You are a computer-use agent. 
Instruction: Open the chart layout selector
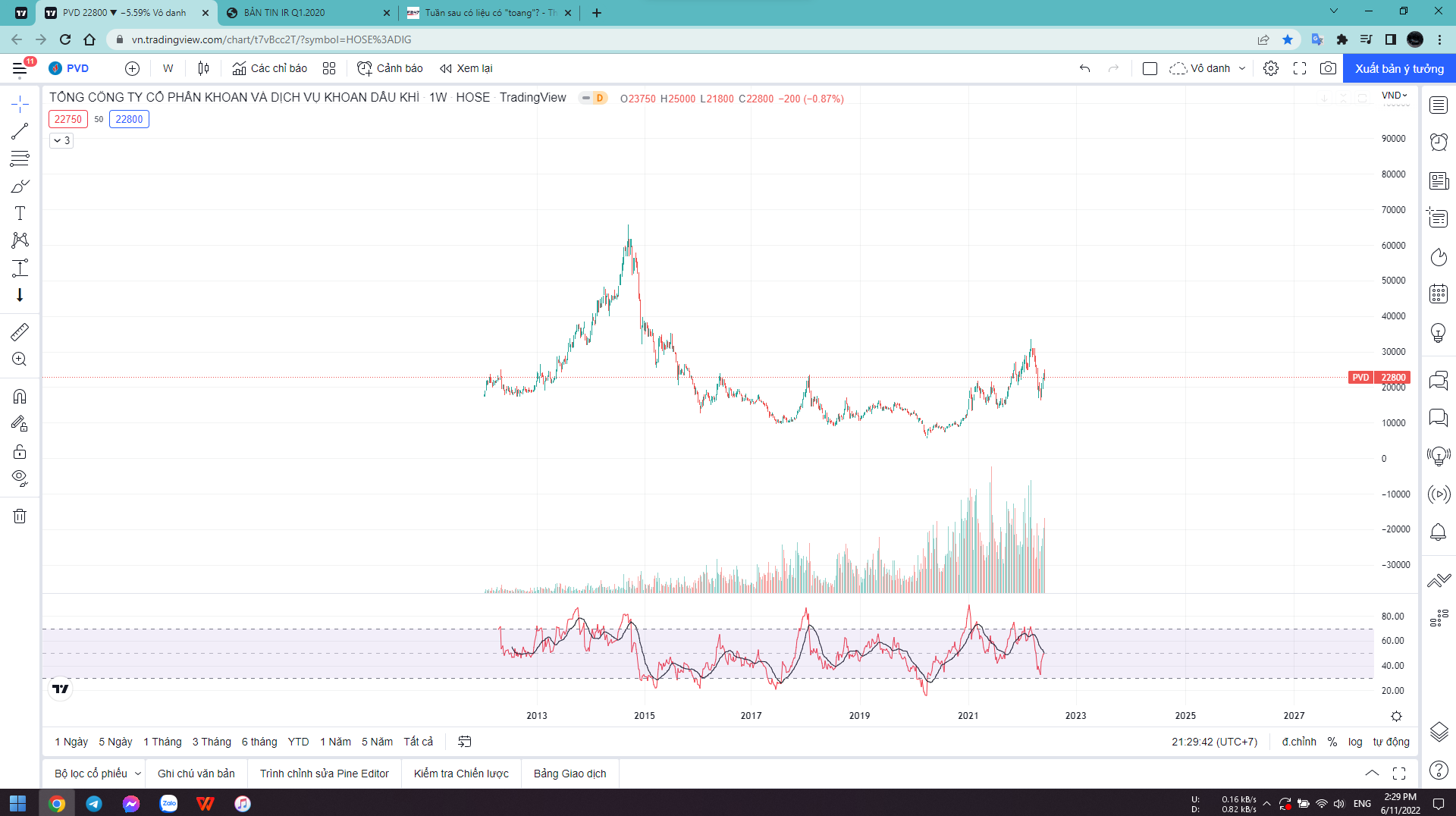tap(1150, 68)
